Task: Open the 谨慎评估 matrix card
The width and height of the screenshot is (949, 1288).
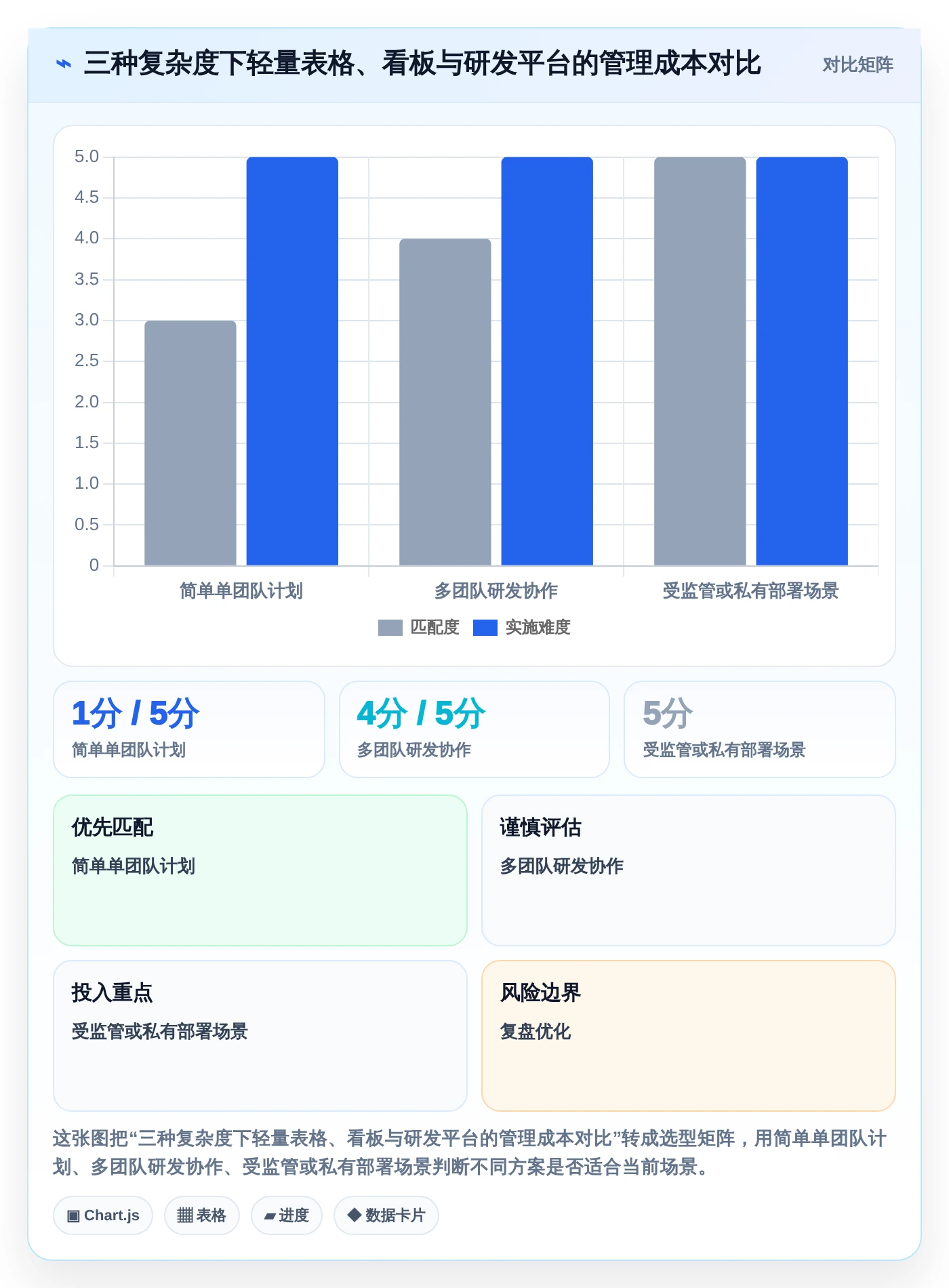Action: [689, 870]
